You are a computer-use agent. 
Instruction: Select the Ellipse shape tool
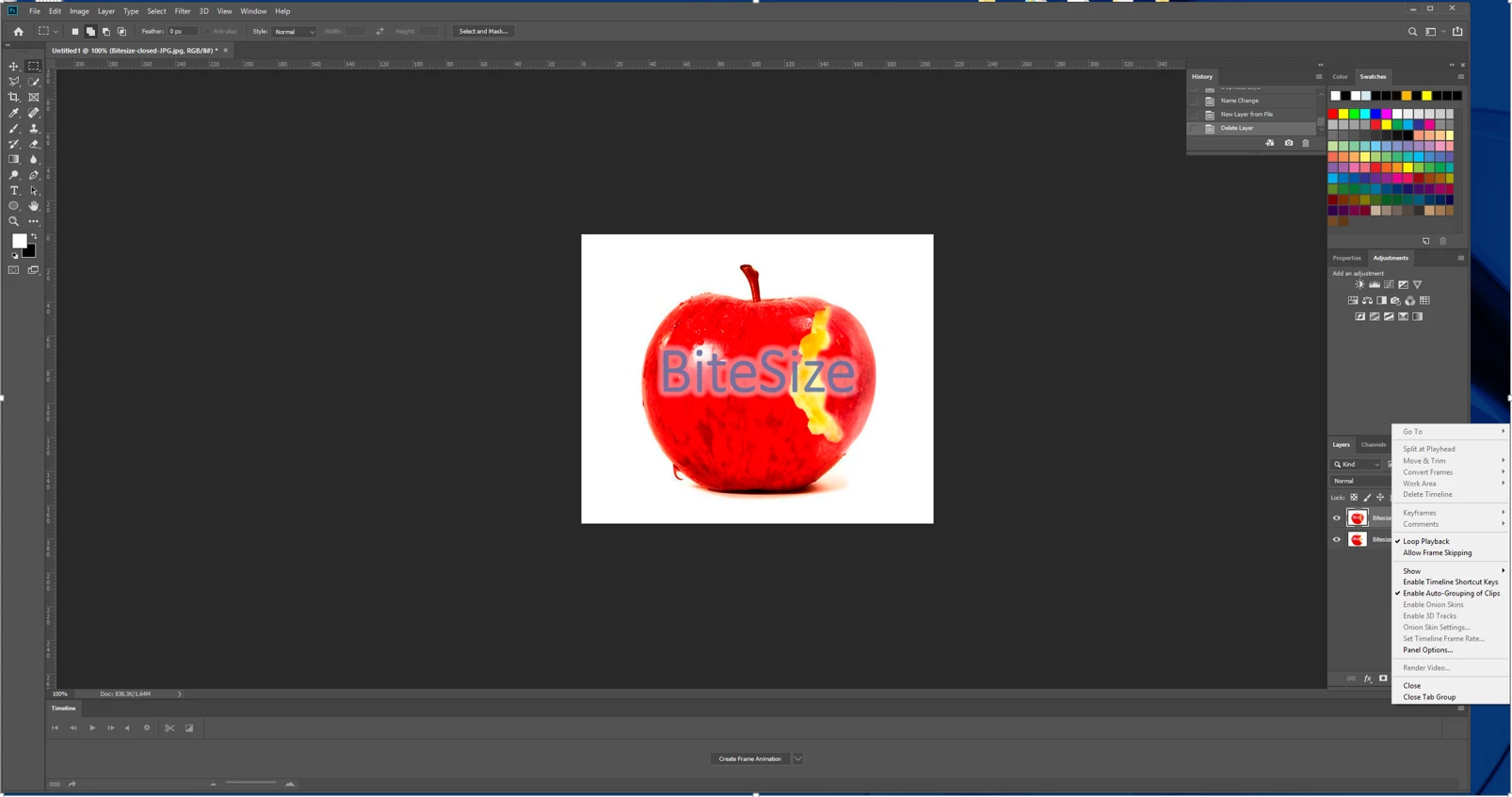click(14, 206)
